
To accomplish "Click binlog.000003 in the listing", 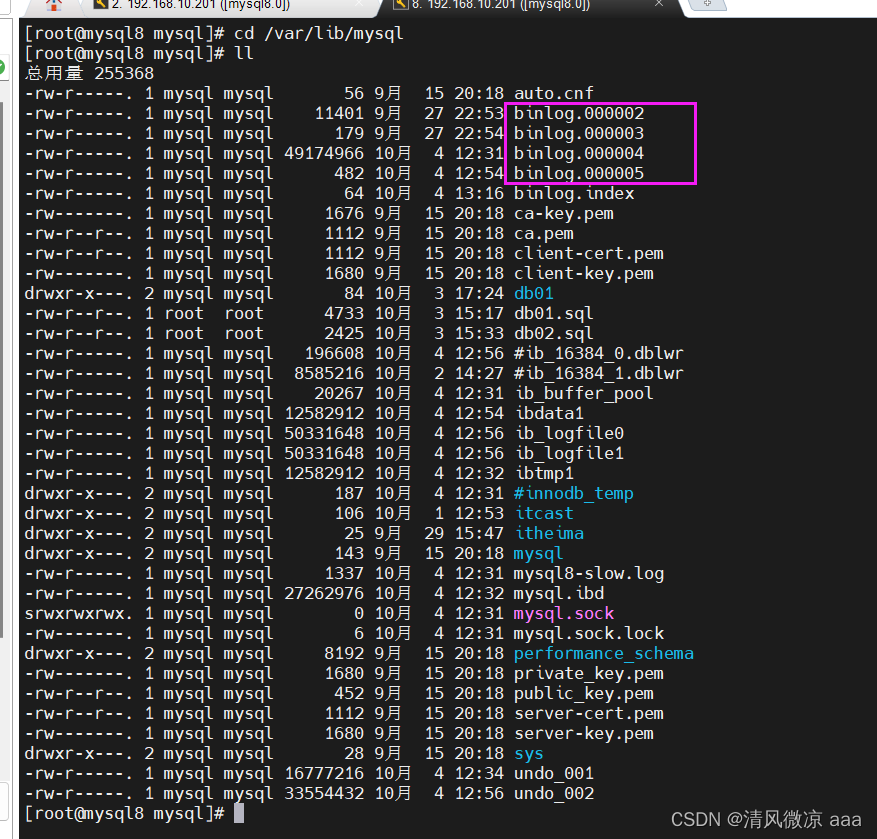I will coord(579,134).
